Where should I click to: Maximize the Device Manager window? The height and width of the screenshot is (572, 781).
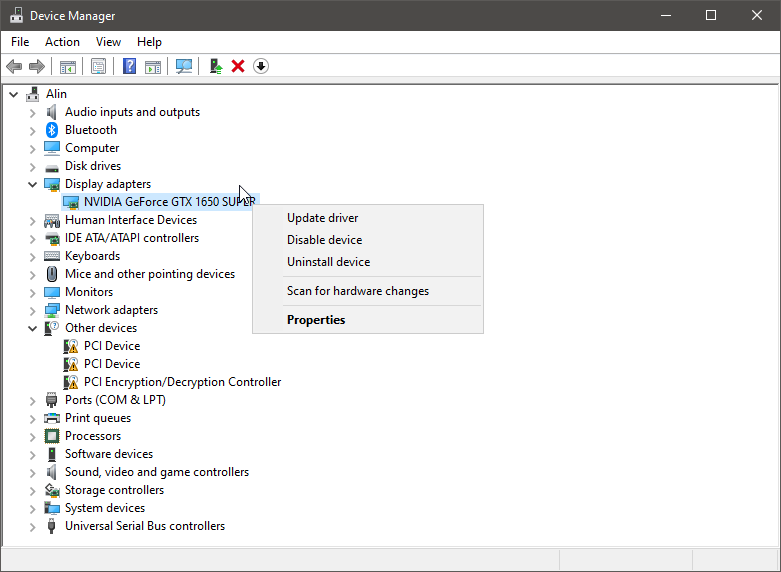click(x=711, y=15)
